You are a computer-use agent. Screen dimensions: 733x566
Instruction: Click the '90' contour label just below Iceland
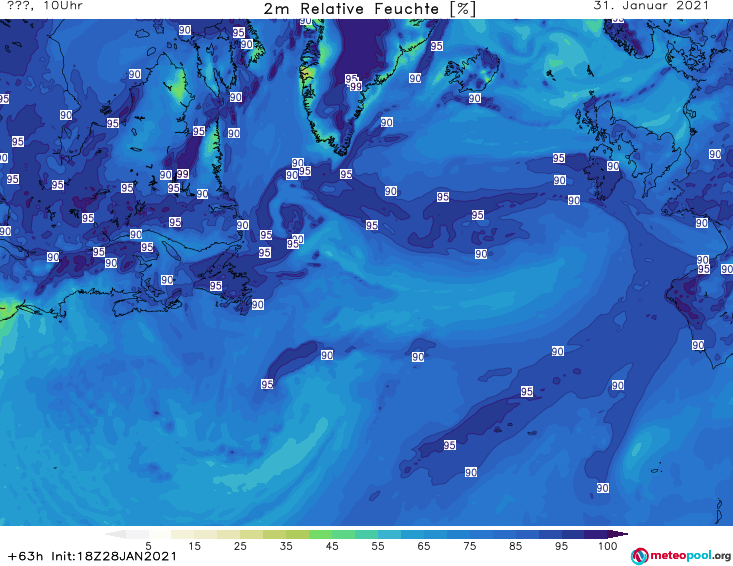coord(474,98)
